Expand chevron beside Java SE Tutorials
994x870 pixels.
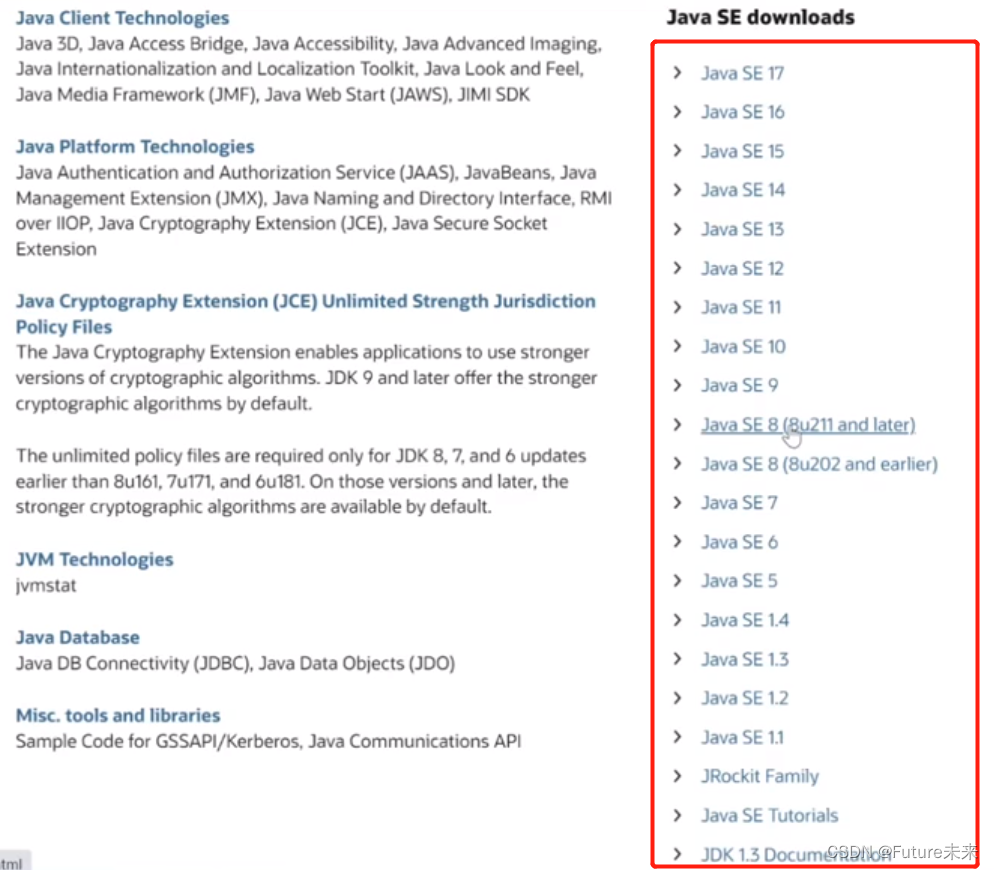click(x=678, y=815)
